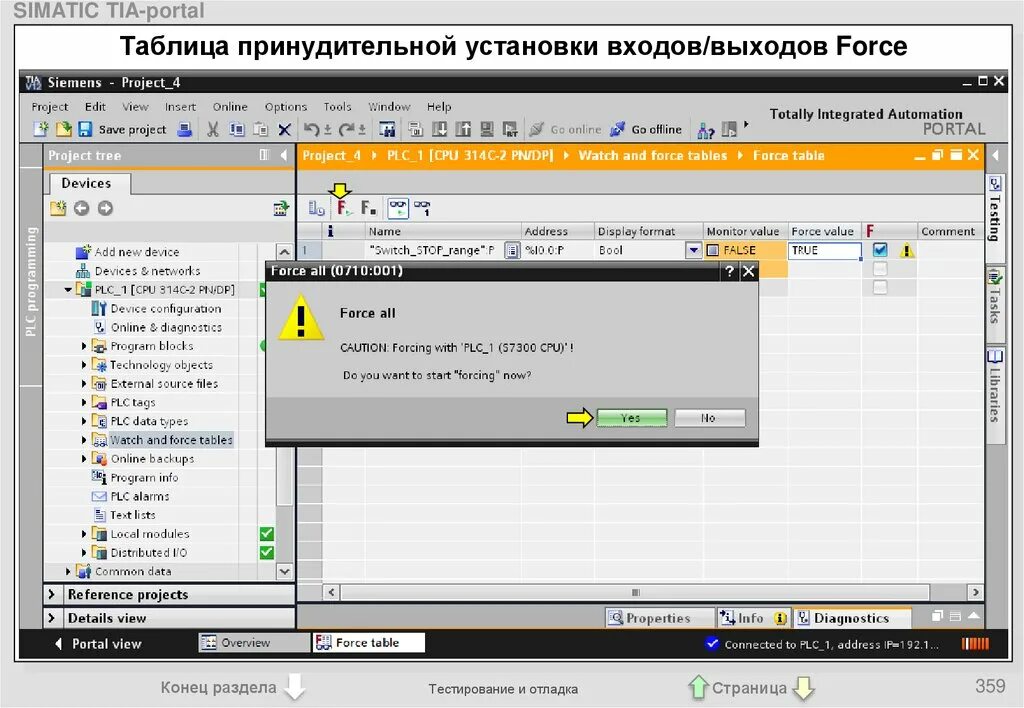Toggle the force checkbox for Switch_STOP_range row

point(880,250)
